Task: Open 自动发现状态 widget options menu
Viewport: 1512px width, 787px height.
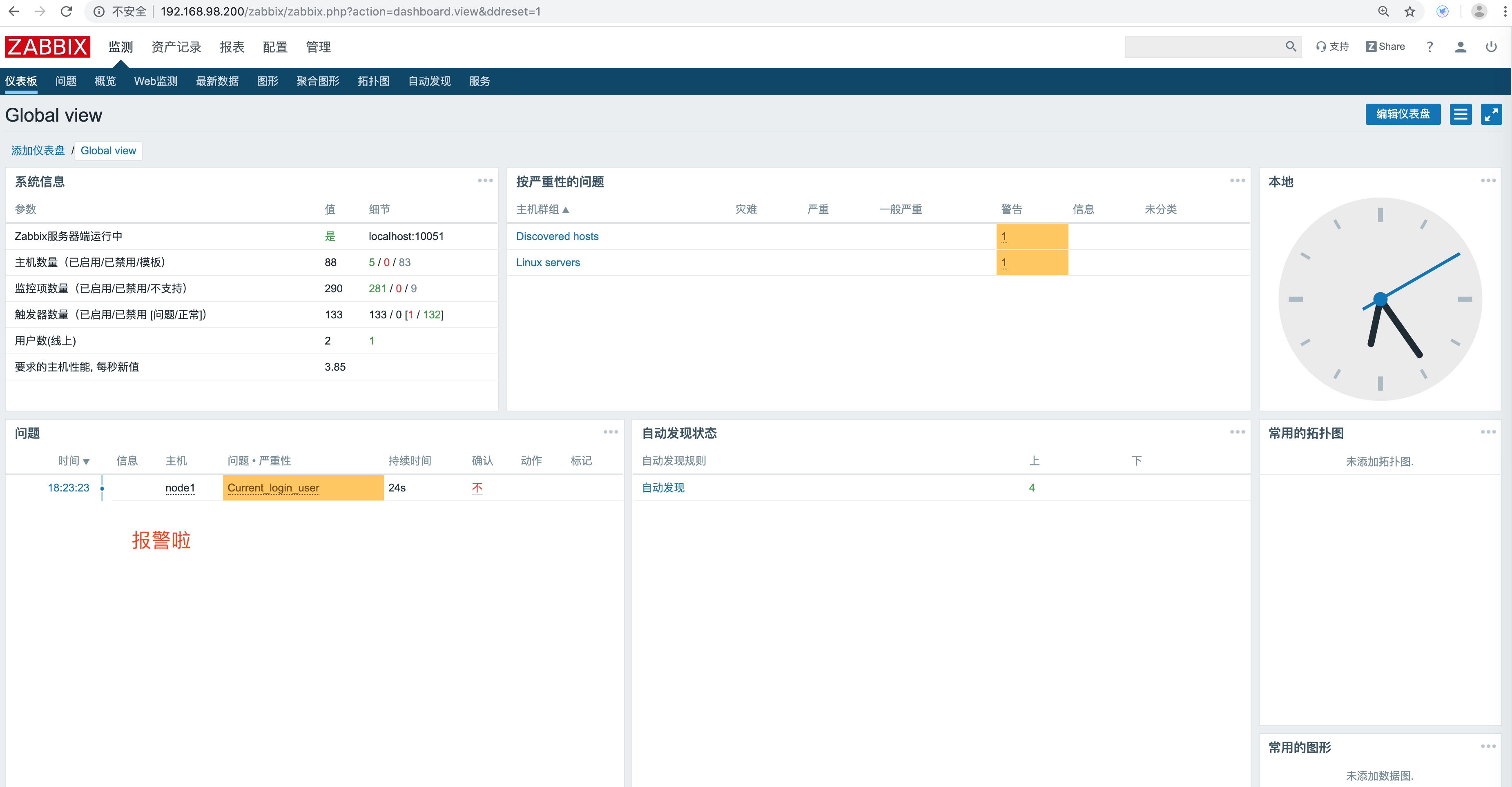Action: pos(1237,432)
